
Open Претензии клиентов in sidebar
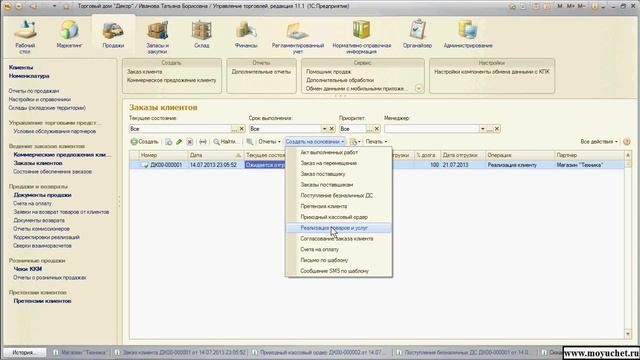point(42,301)
